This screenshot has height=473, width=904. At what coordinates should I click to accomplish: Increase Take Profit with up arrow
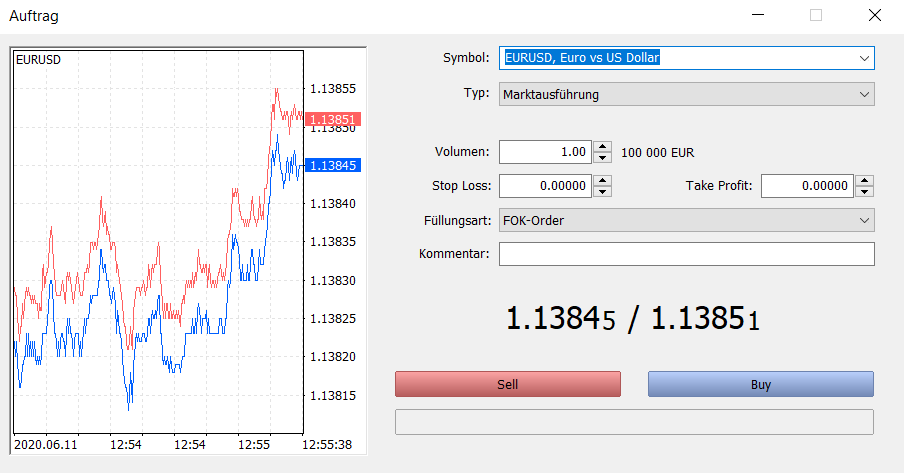[x=864, y=180]
